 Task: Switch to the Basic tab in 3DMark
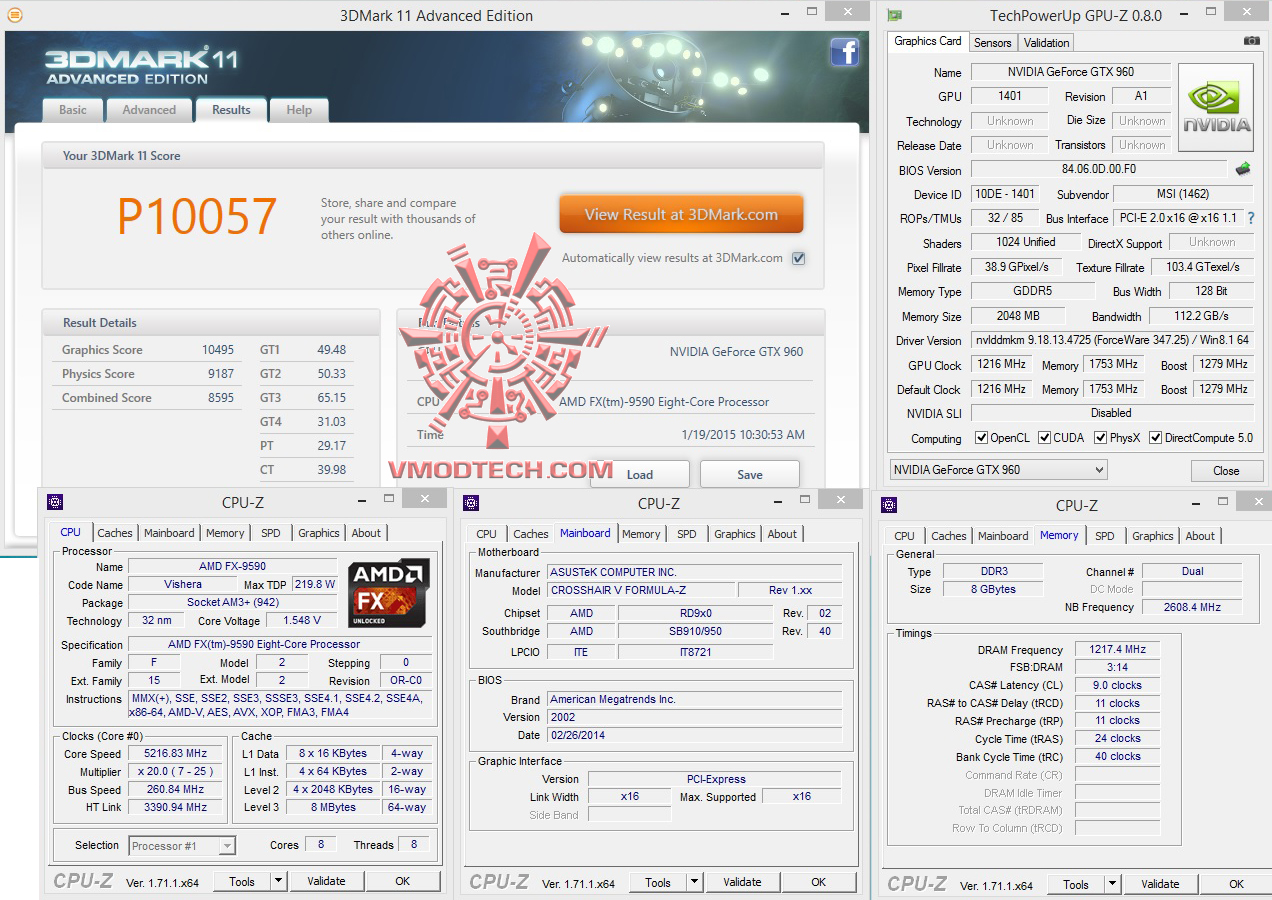tap(73, 110)
